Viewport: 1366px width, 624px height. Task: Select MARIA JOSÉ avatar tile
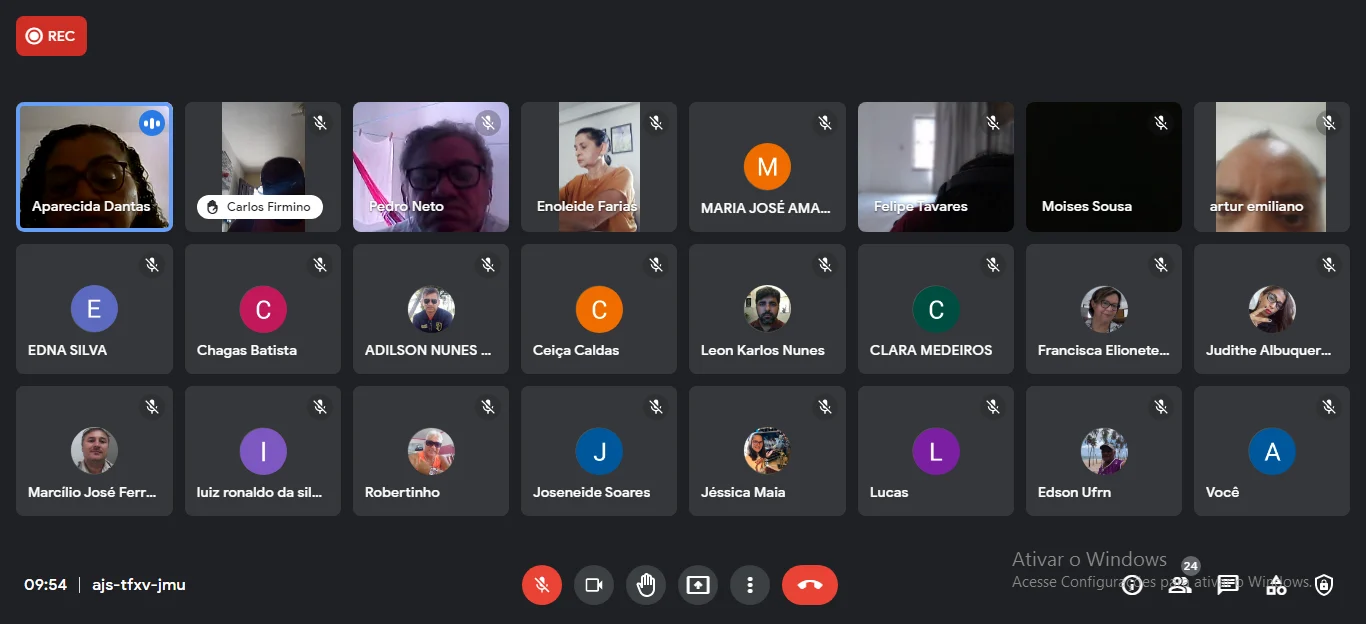click(x=767, y=167)
